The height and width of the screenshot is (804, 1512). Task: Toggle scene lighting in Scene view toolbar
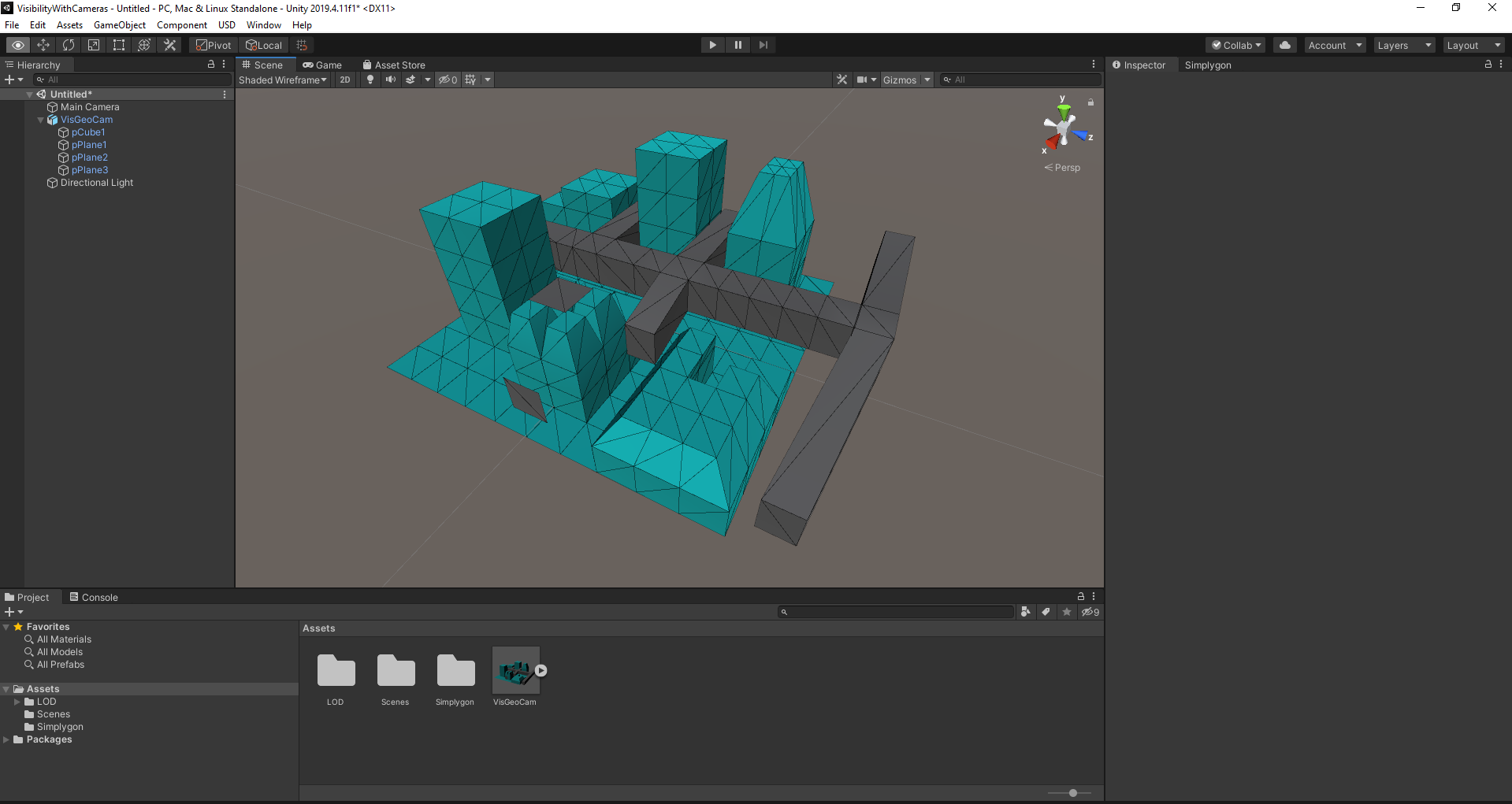coord(370,80)
